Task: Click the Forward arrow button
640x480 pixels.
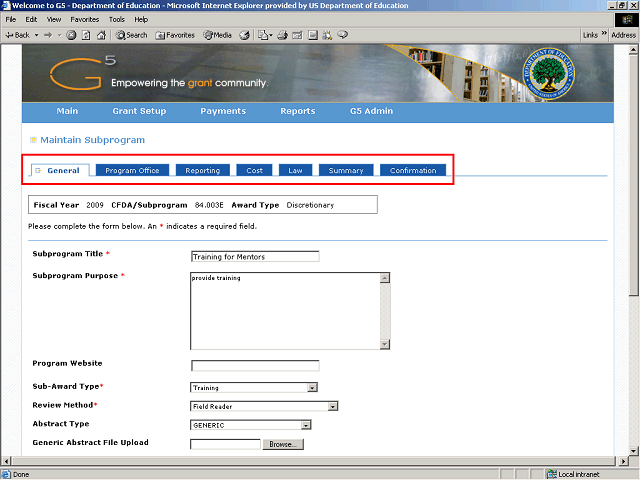Action: click(48, 35)
